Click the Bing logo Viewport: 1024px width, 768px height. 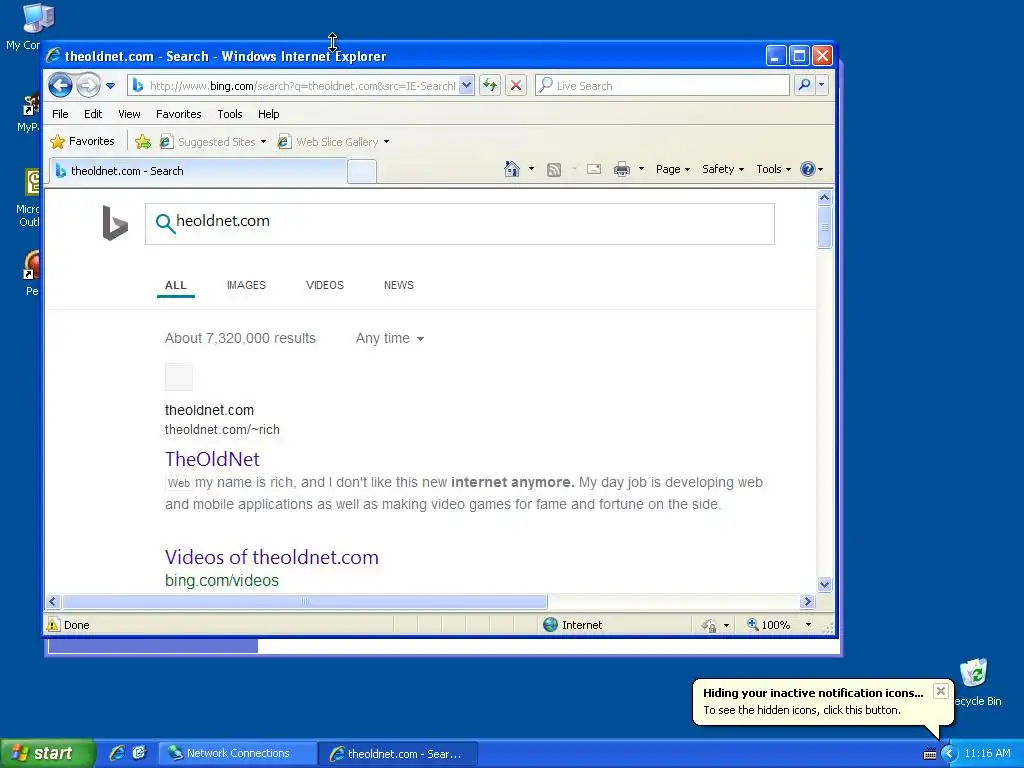pos(115,223)
